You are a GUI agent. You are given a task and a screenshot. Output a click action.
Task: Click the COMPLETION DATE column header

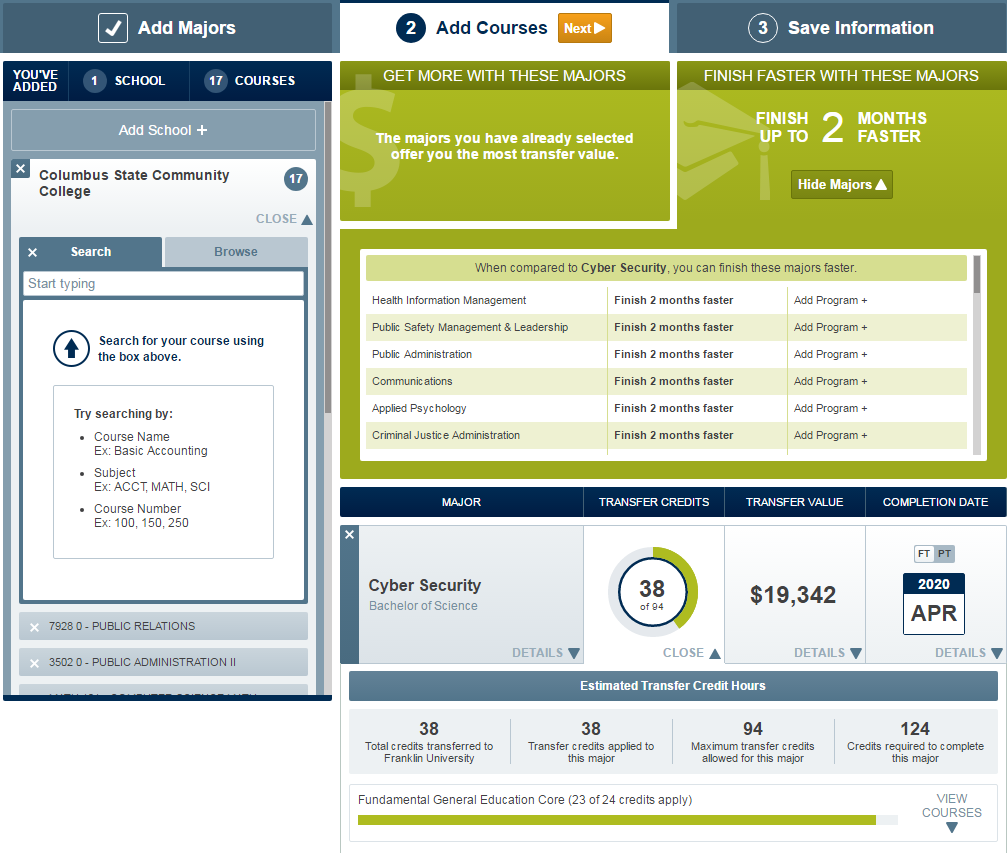(x=935, y=502)
